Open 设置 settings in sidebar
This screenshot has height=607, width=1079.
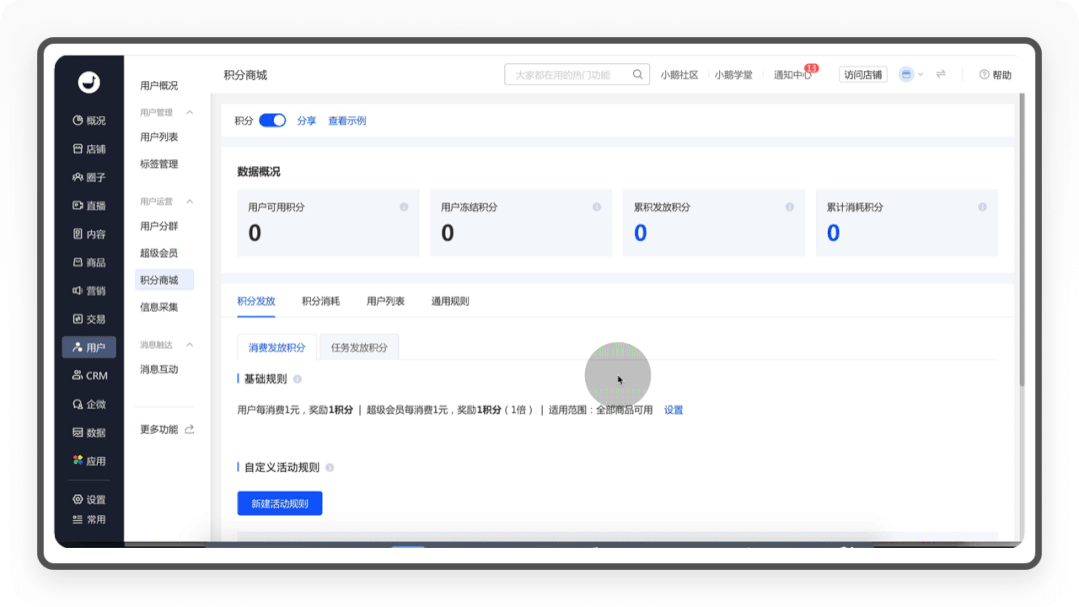89,500
